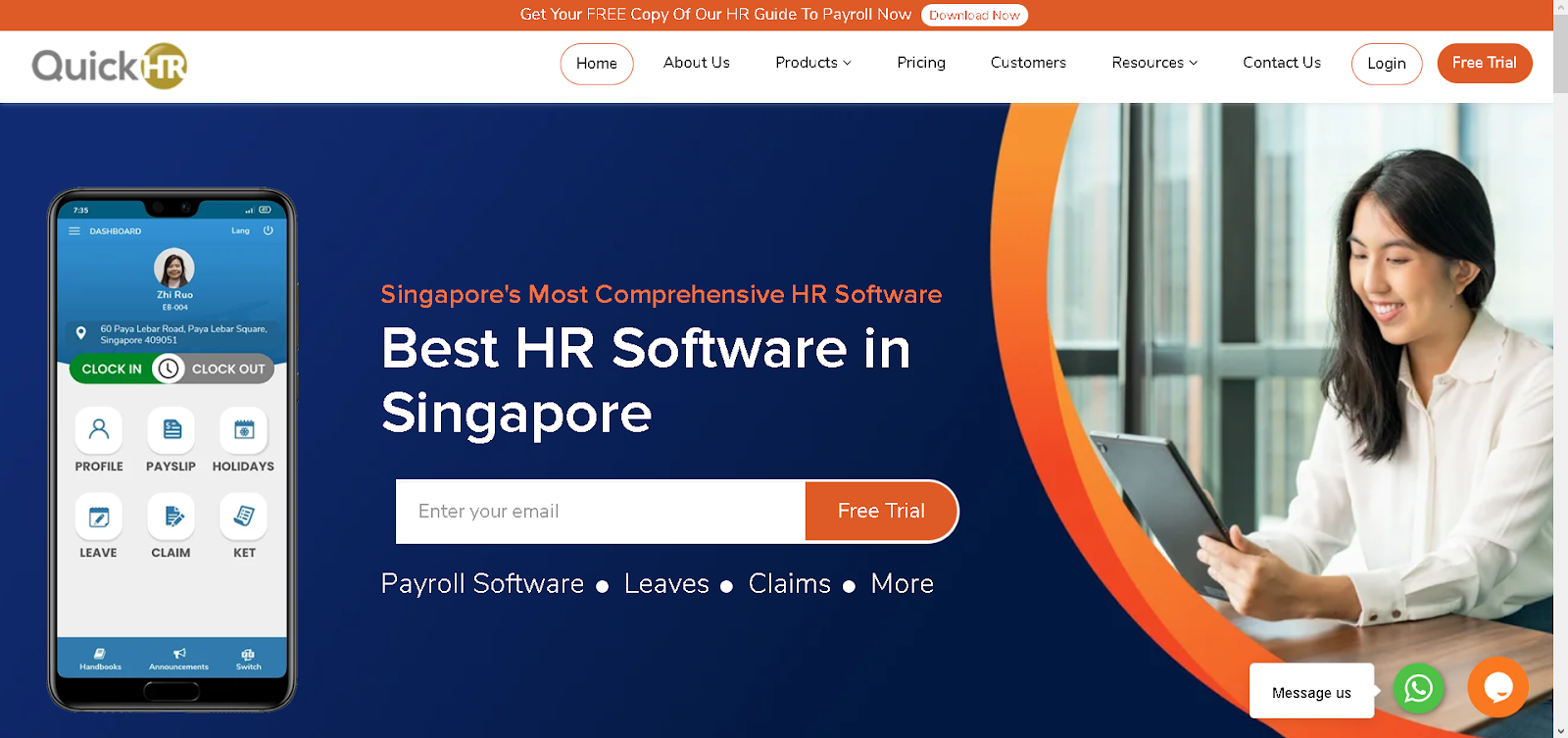Screen dimensions: 1568x738
Task: Click 'Singapore's Most Comprehensive HR Software' tagline
Action: click(661, 294)
